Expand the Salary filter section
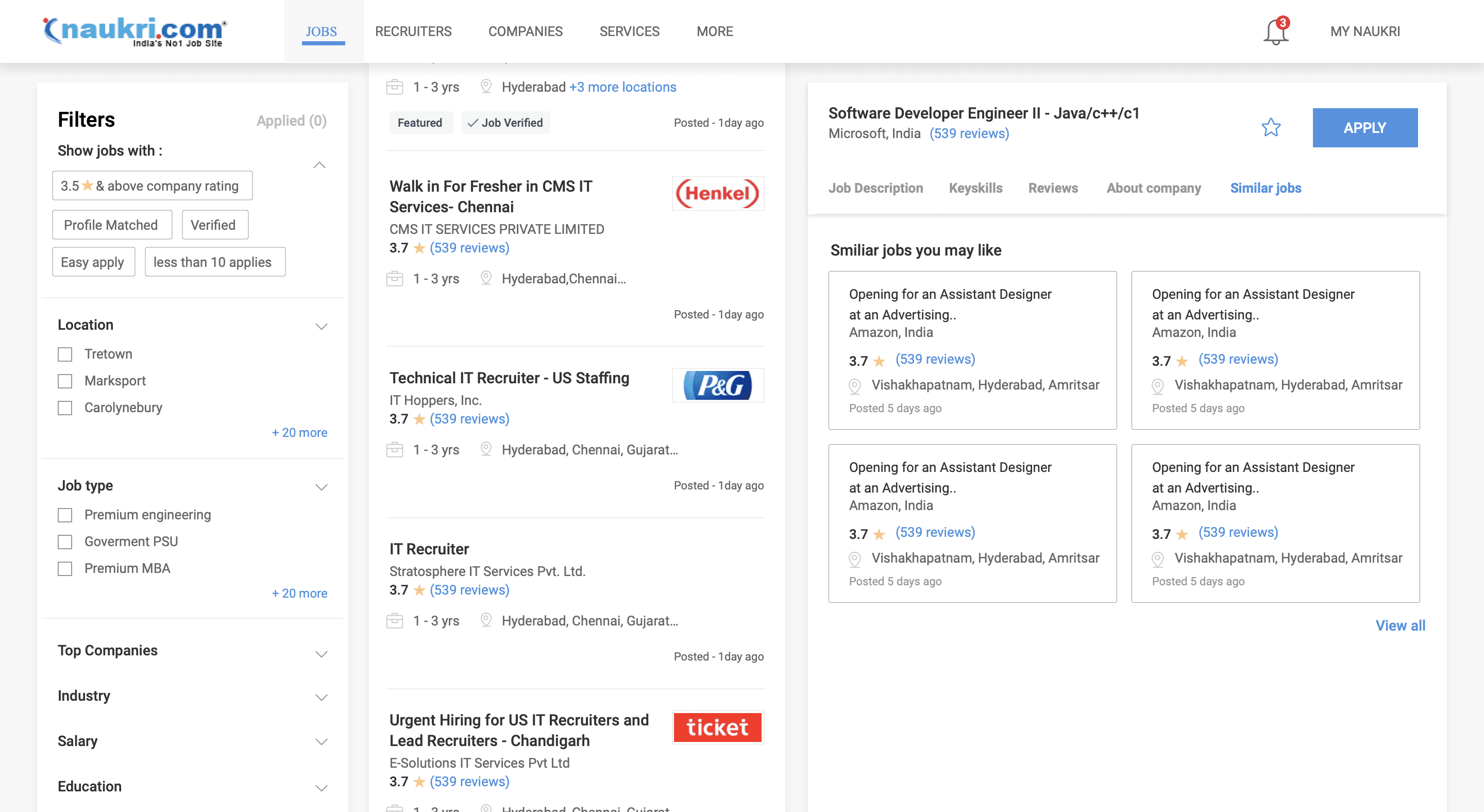 (322, 742)
